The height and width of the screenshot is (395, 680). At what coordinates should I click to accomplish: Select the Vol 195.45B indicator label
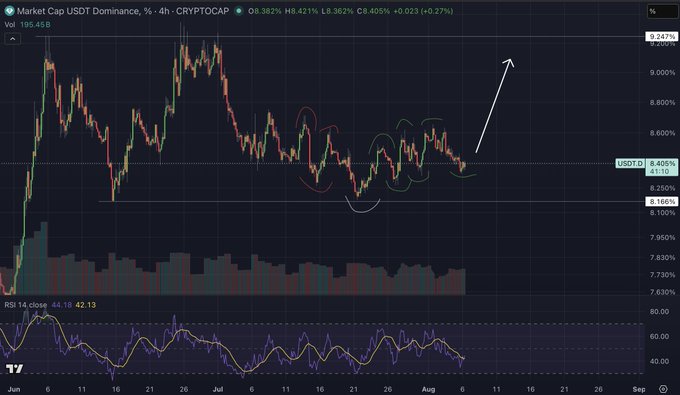[27, 25]
